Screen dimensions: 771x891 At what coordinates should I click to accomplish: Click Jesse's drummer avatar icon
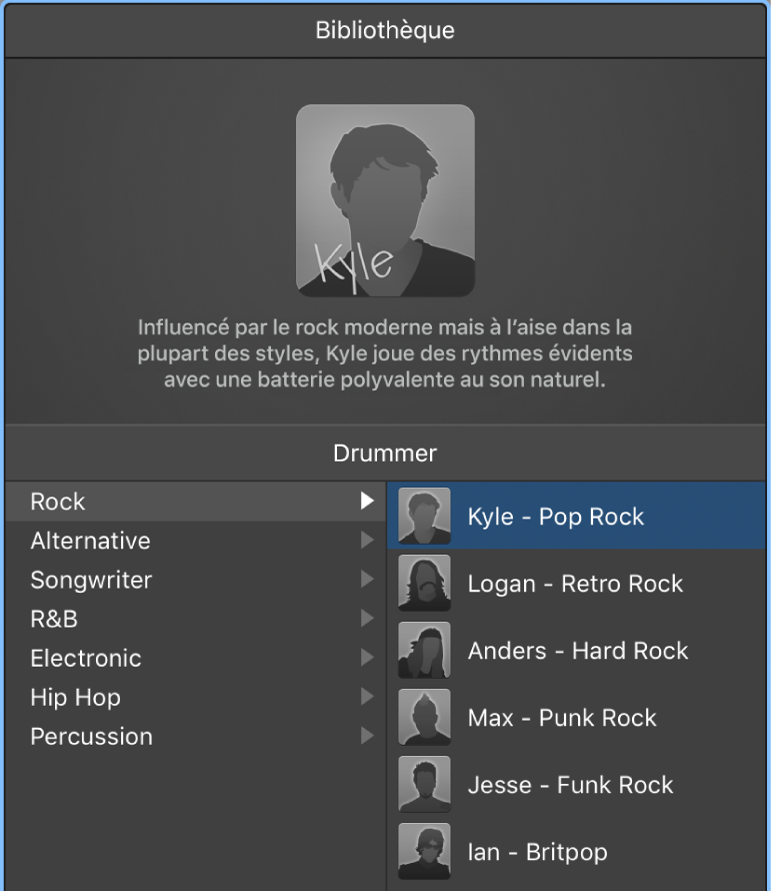[x=424, y=784]
